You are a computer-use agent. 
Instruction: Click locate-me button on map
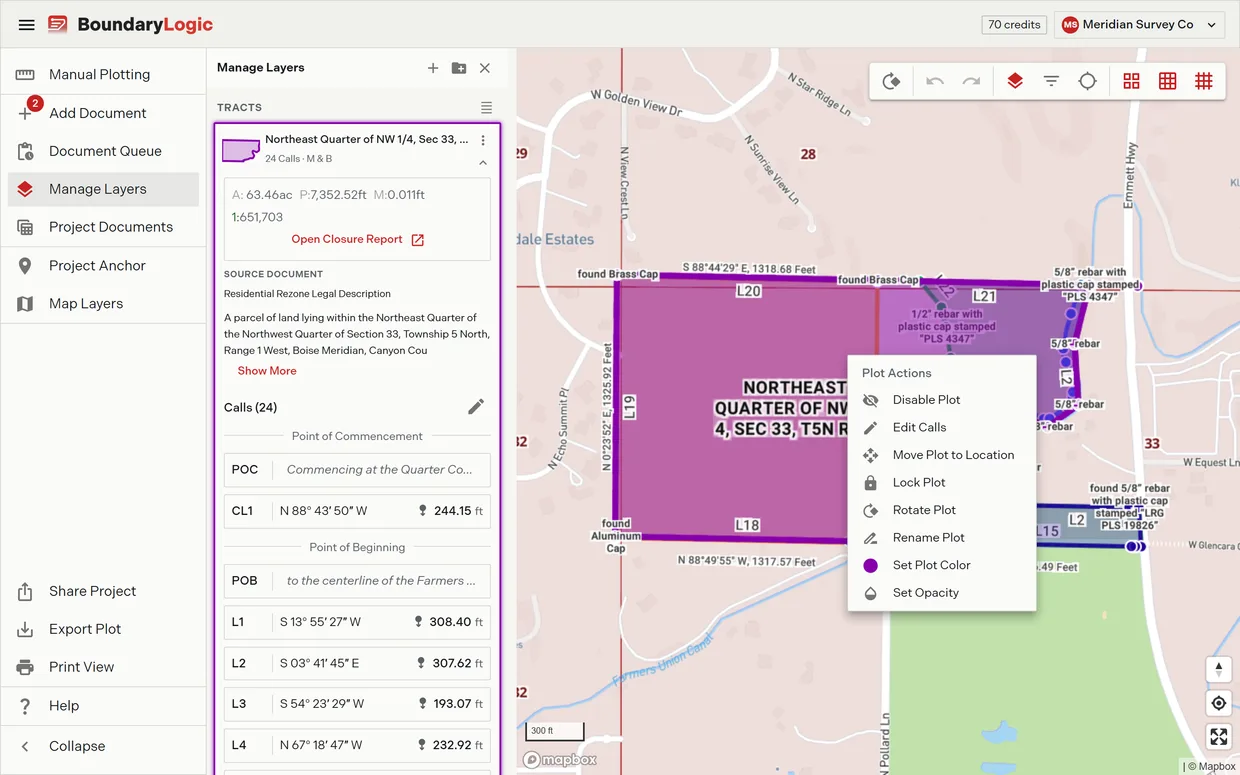click(x=1218, y=703)
